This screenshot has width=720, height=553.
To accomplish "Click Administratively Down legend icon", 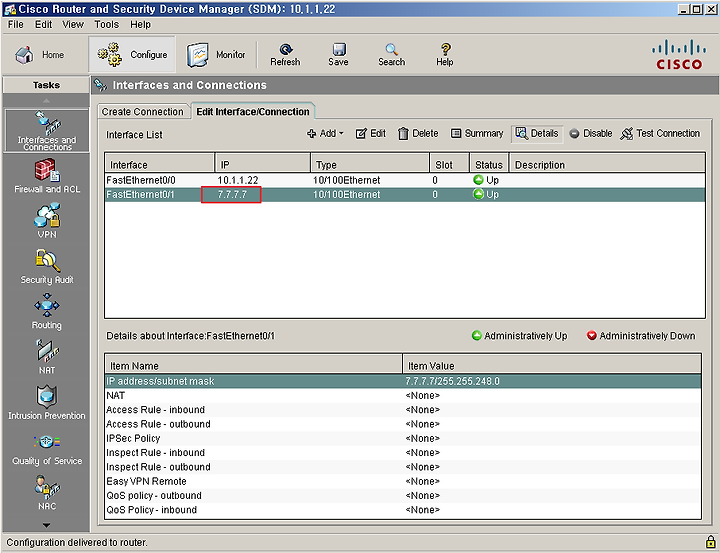I will click(592, 336).
